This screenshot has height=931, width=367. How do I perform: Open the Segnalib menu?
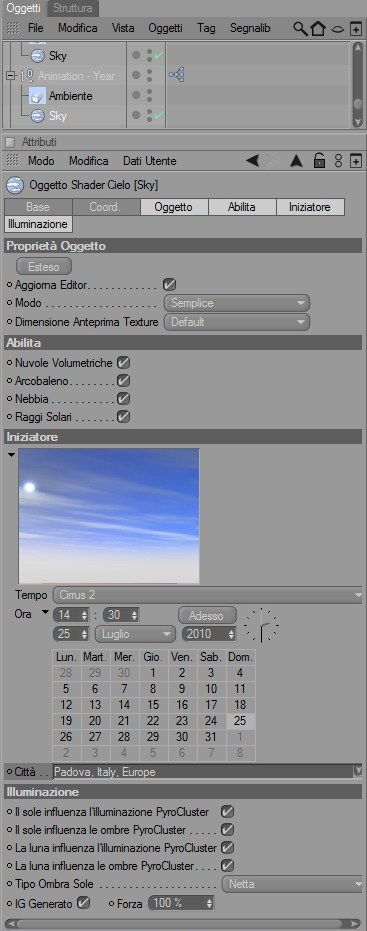[250, 28]
